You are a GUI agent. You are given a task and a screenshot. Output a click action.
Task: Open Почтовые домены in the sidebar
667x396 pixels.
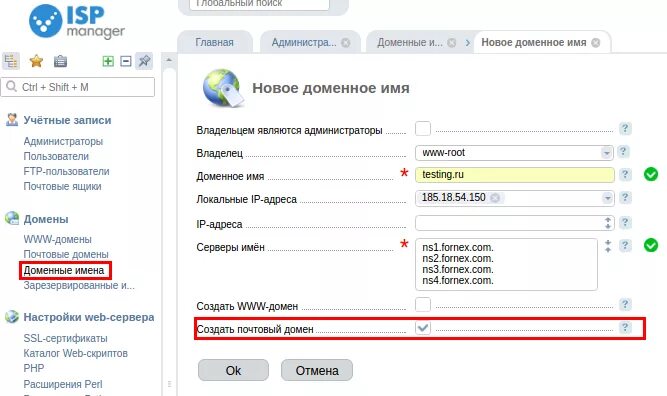tap(66, 254)
